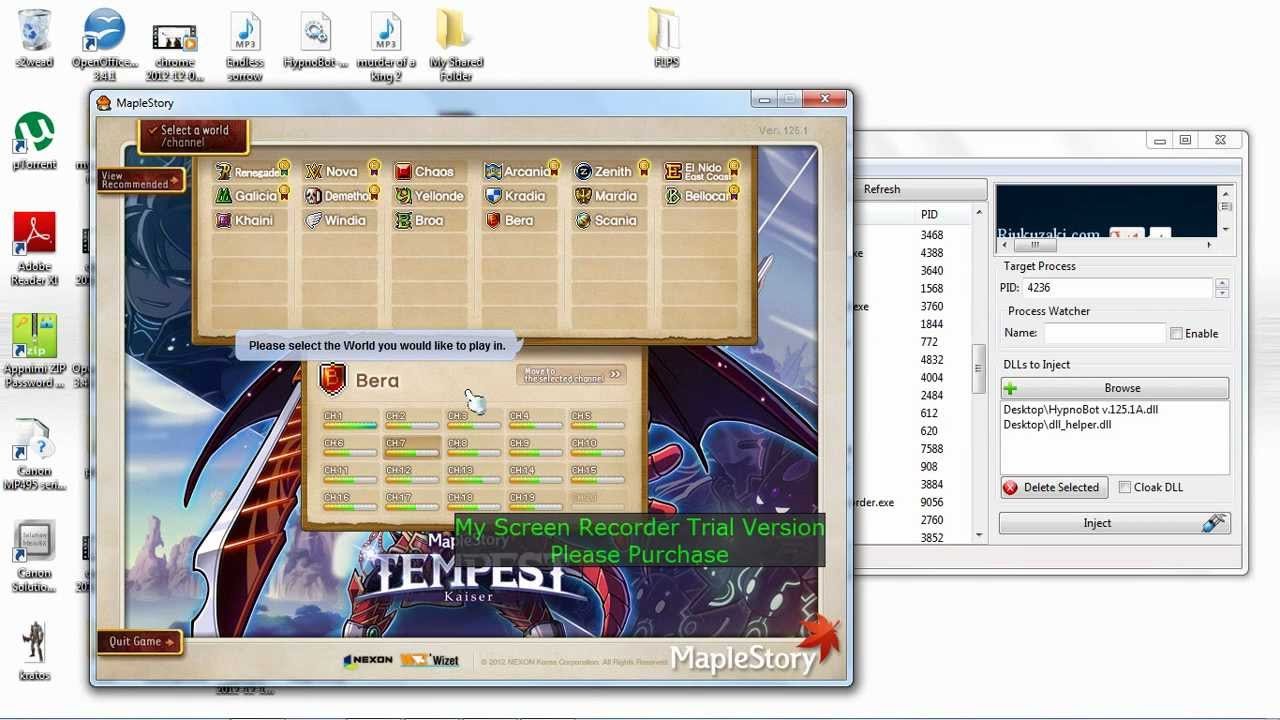This screenshot has width=1280, height=720.
Task: Choose the El Nido East Coast world
Action: (701, 171)
